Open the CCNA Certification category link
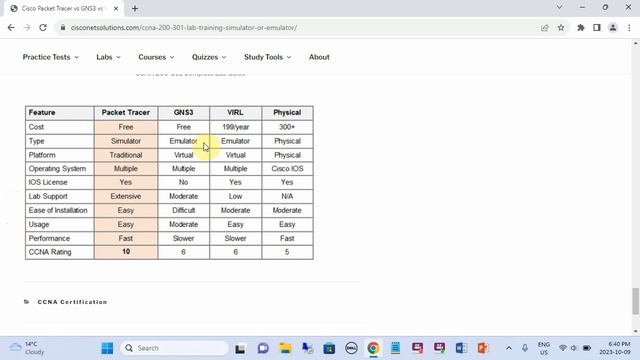Viewport: 640px width, 360px height. (x=72, y=302)
